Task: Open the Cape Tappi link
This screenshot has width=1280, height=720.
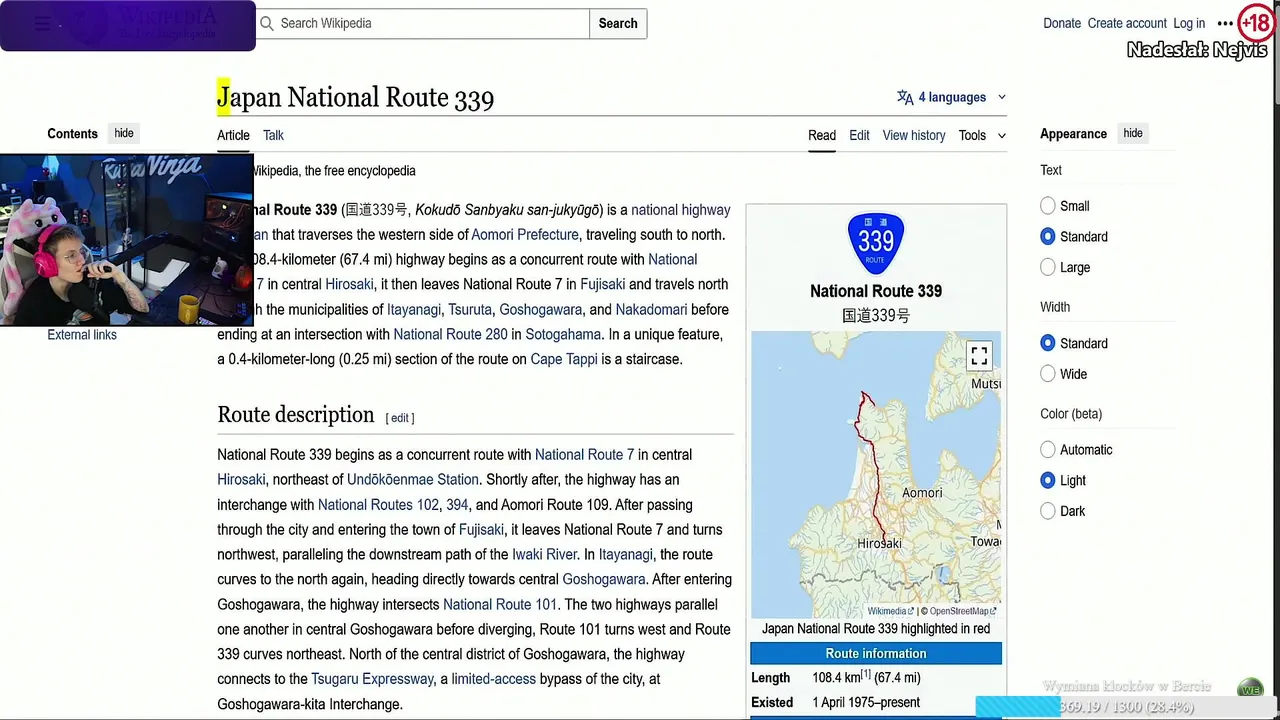Action: [564, 359]
